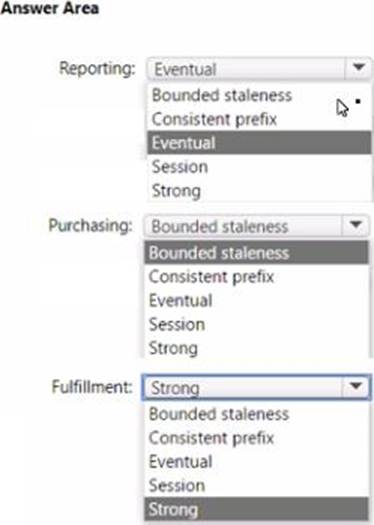Select Eventual under Purchasing
The image size is (374, 525).
coord(256,300)
